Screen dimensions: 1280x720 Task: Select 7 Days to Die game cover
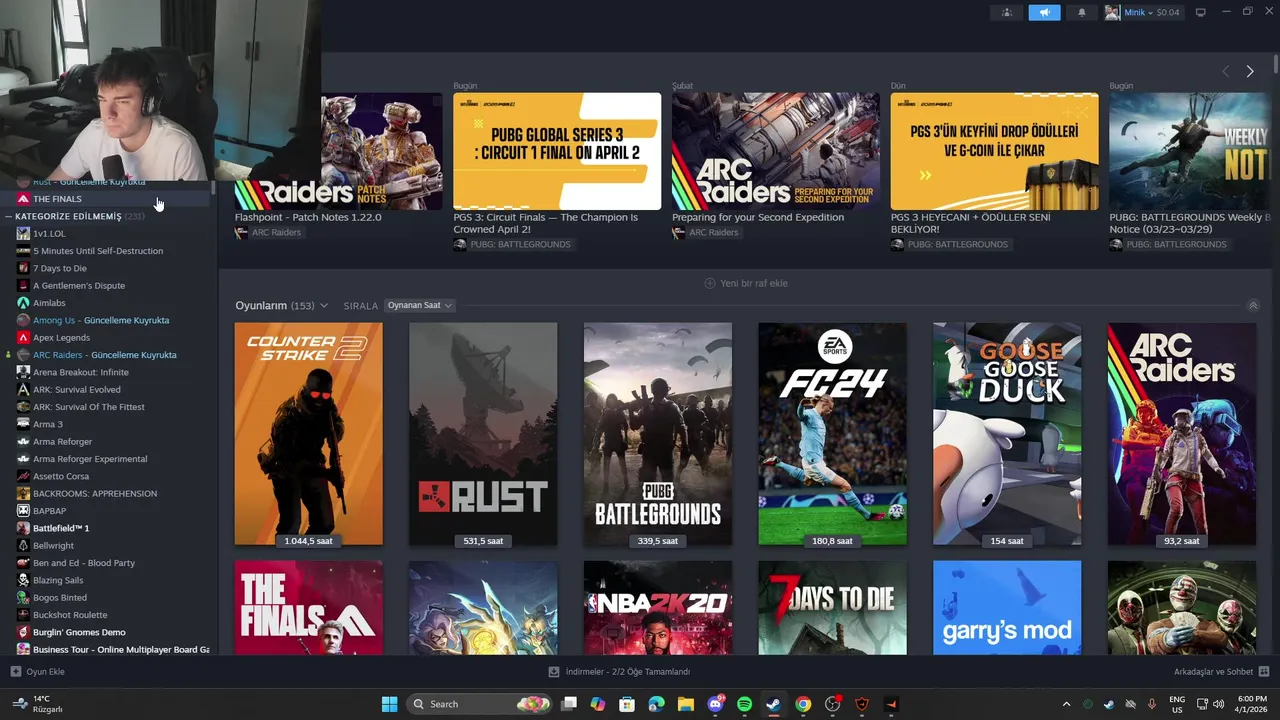832,608
